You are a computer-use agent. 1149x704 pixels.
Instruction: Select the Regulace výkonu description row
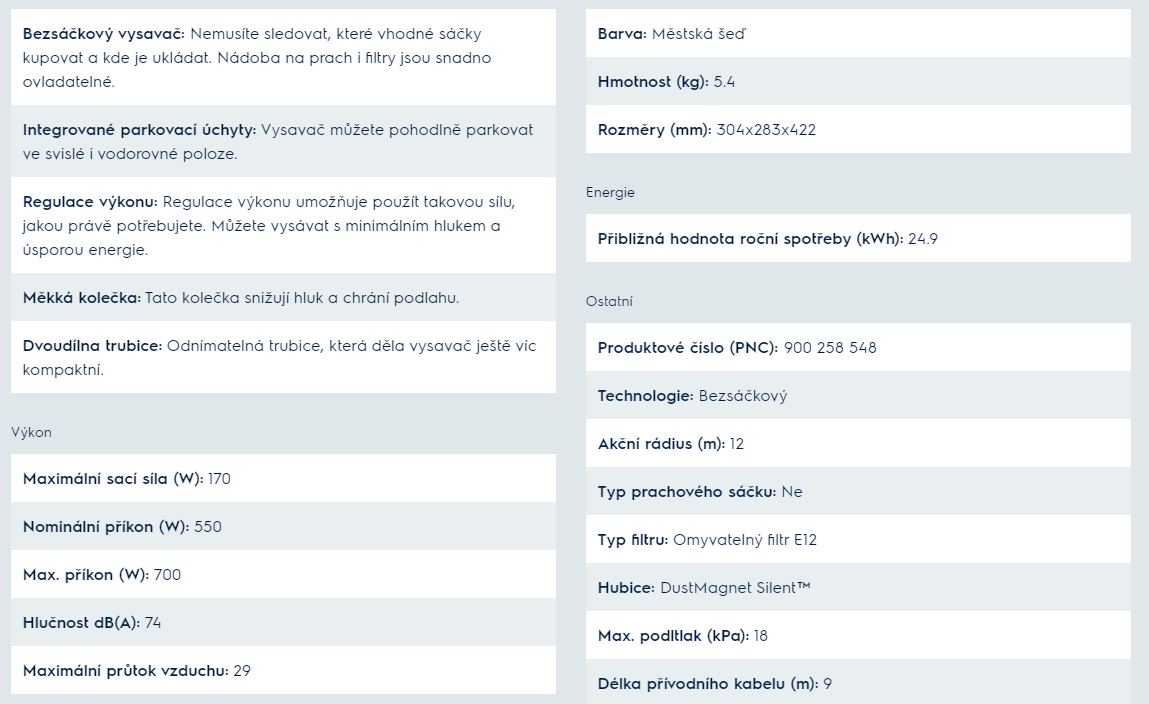(x=283, y=225)
